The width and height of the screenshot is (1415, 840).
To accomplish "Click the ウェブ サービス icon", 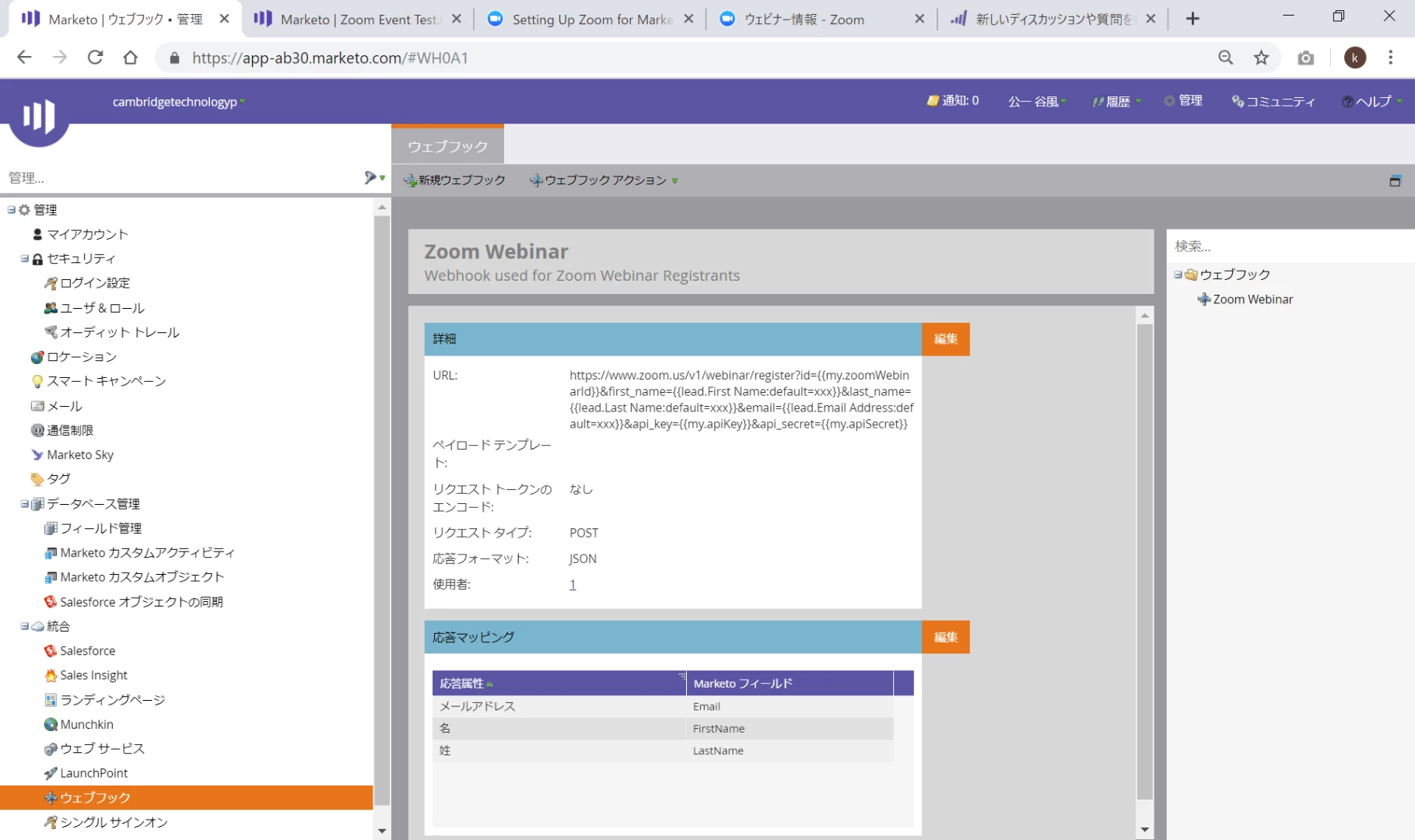I will [51, 749].
